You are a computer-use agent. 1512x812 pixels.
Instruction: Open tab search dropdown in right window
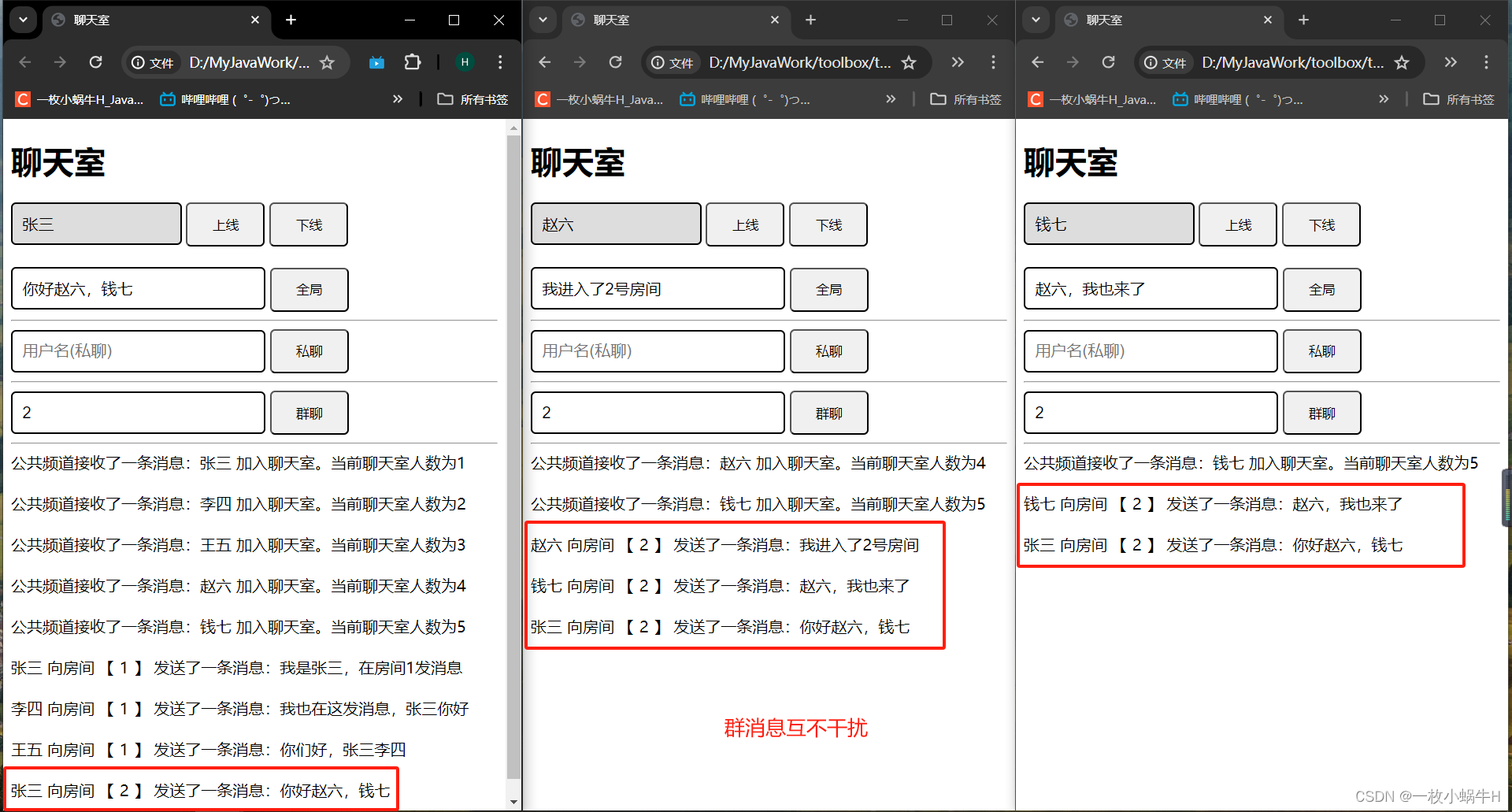click(1036, 20)
